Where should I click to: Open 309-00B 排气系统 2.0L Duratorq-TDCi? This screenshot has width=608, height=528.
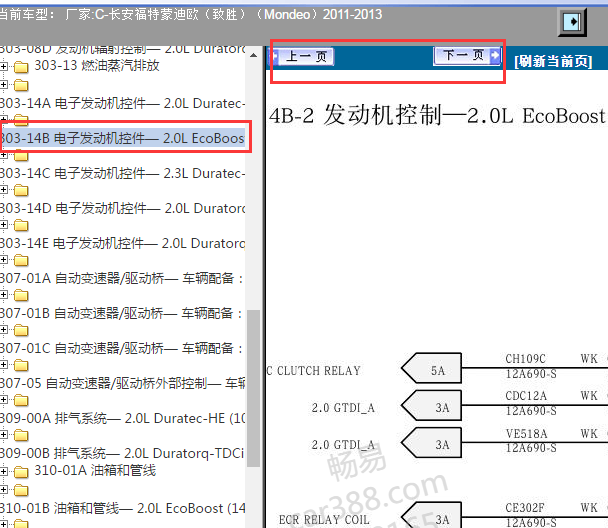[x=123, y=453]
